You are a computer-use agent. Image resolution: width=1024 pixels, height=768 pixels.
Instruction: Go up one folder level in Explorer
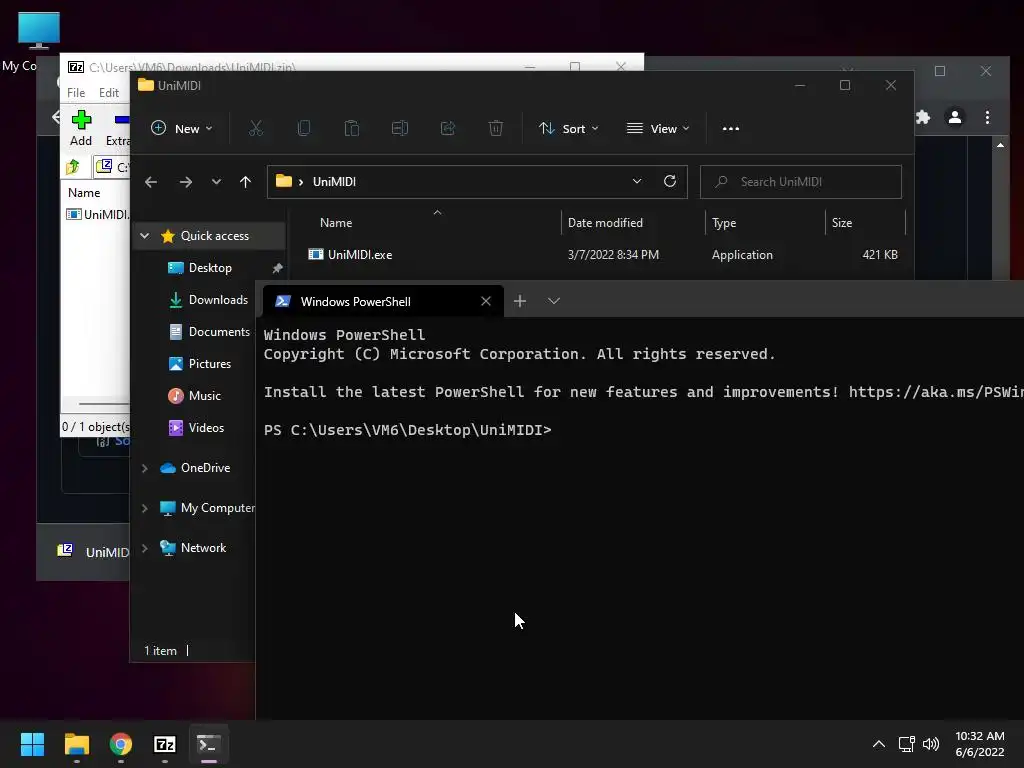pos(245,182)
